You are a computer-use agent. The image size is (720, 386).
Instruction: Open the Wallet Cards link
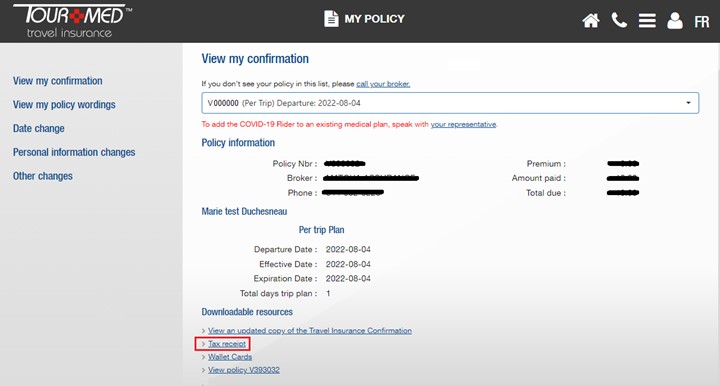[x=230, y=357]
